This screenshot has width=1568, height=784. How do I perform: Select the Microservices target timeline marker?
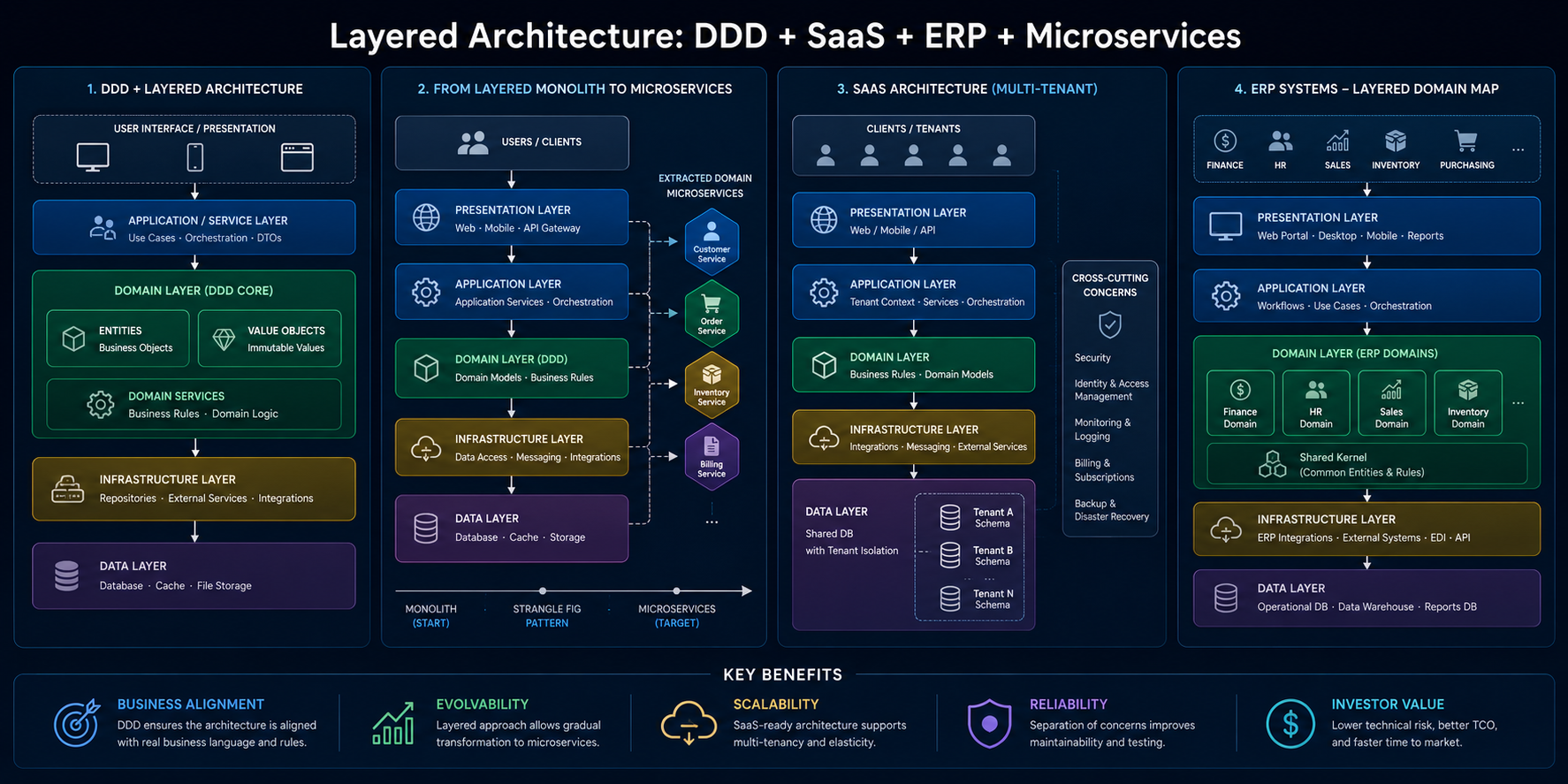click(676, 590)
